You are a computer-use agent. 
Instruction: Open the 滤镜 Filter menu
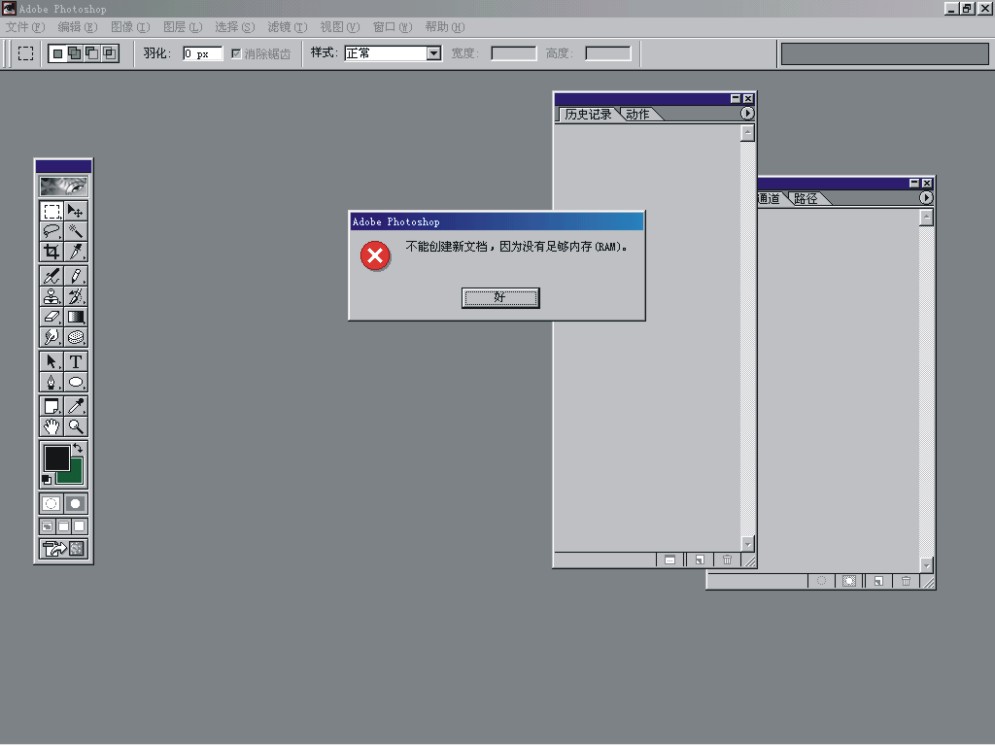[287, 27]
